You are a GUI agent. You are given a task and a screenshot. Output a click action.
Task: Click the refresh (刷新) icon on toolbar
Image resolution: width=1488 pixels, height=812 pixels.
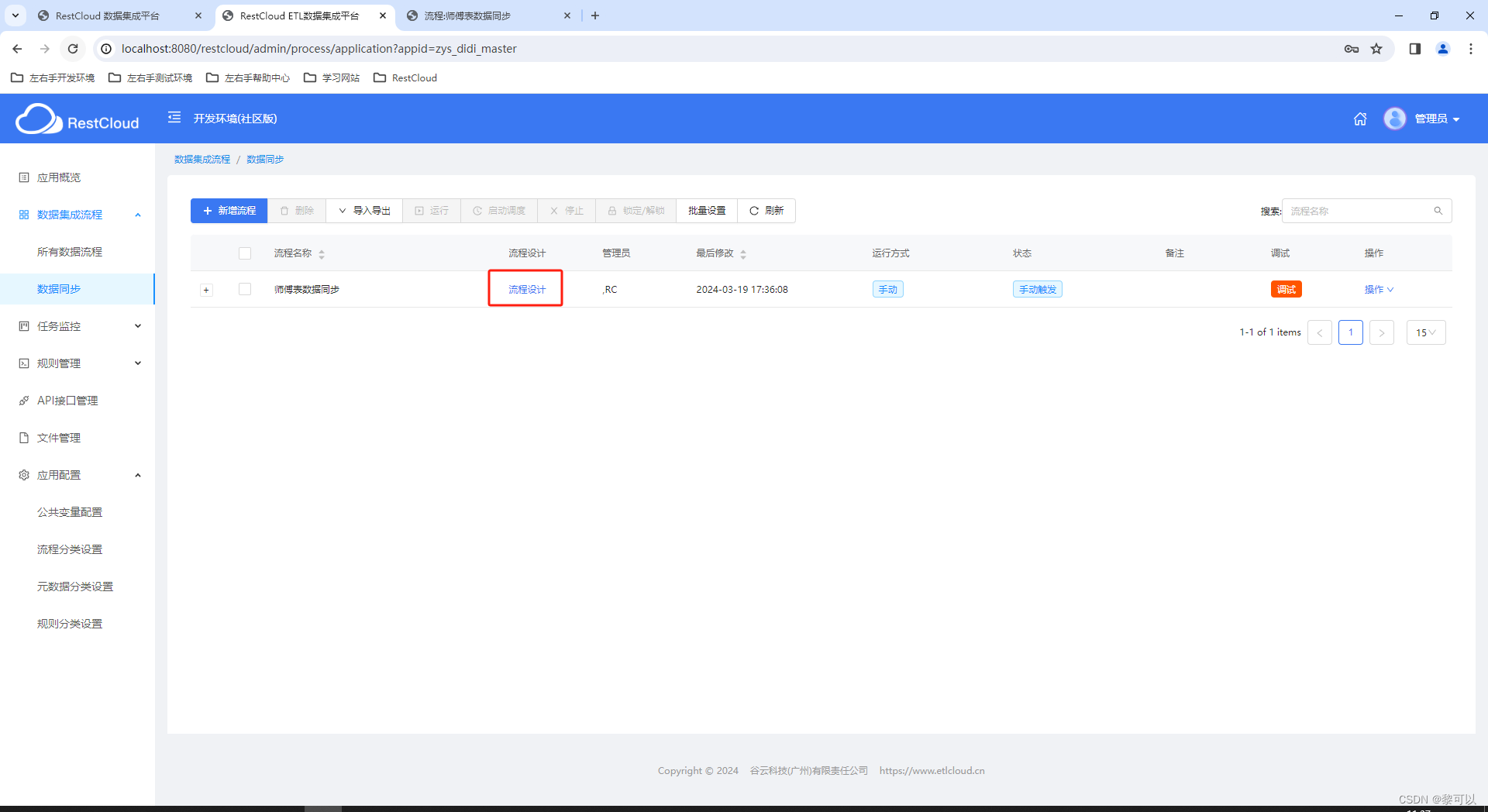[766, 210]
